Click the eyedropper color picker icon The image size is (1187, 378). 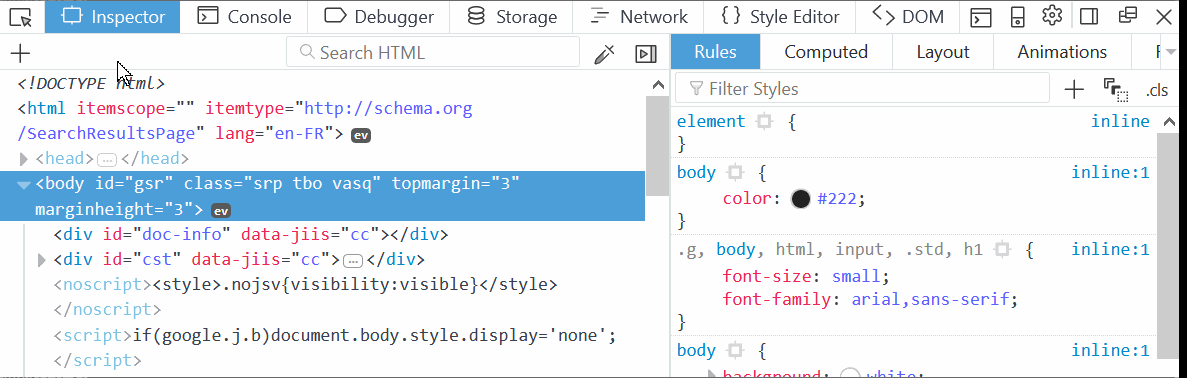point(604,53)
